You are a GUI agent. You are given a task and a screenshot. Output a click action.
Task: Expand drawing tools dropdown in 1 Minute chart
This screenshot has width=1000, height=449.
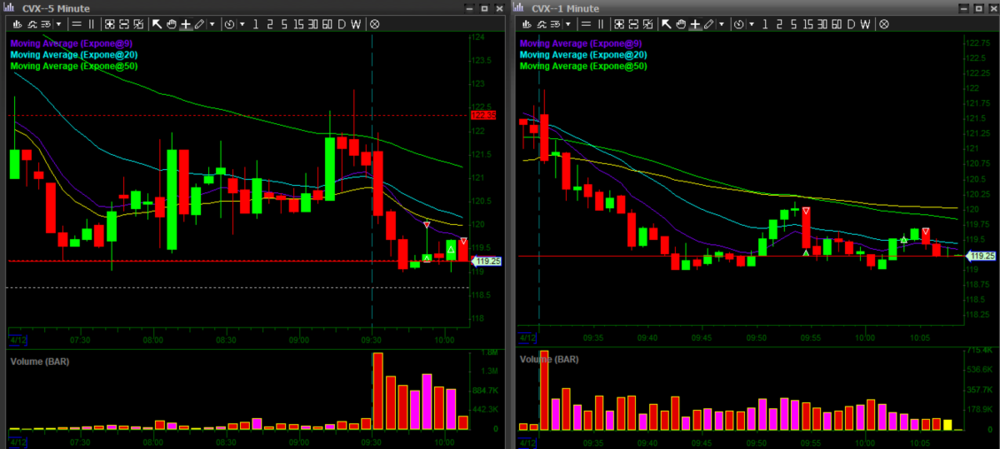coord(724,23)
